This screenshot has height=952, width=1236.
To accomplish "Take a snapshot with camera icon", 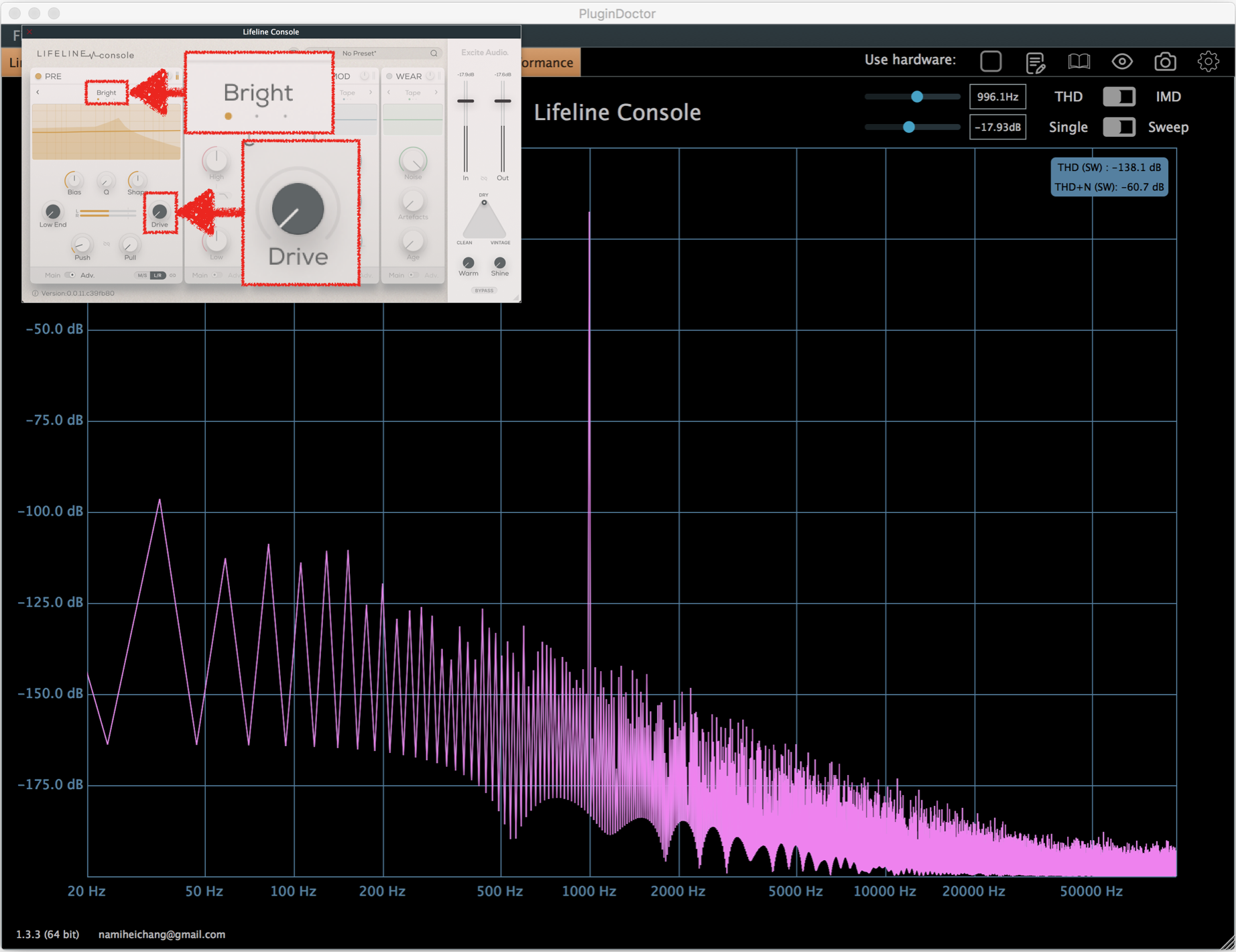I will tap(1165, 62).
